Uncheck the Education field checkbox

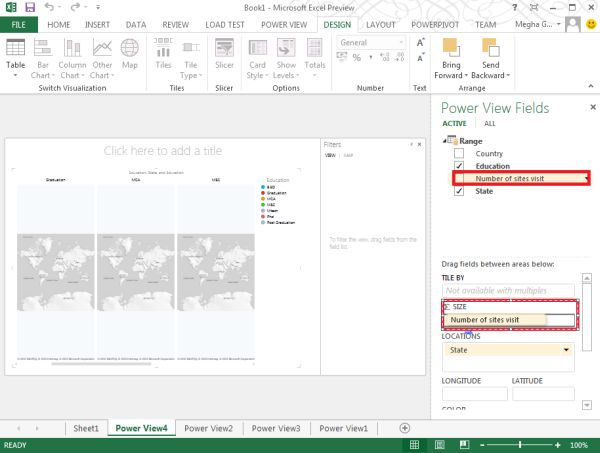tap(459, 166)
